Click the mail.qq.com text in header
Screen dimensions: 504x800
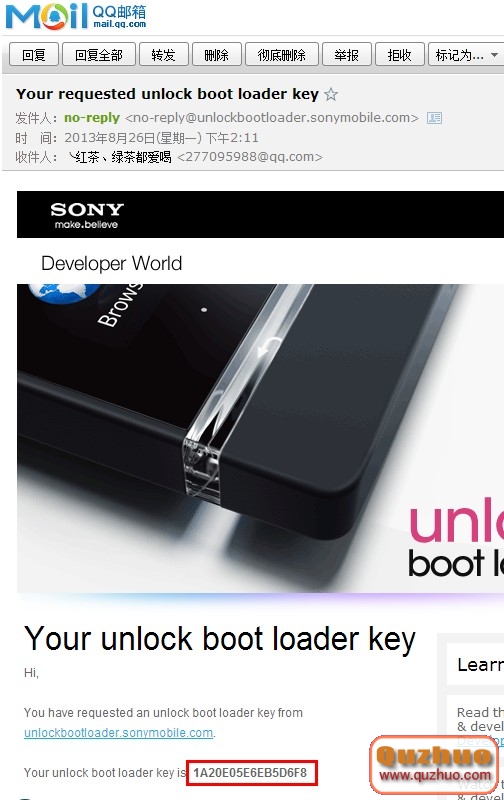tap(119, 23)
